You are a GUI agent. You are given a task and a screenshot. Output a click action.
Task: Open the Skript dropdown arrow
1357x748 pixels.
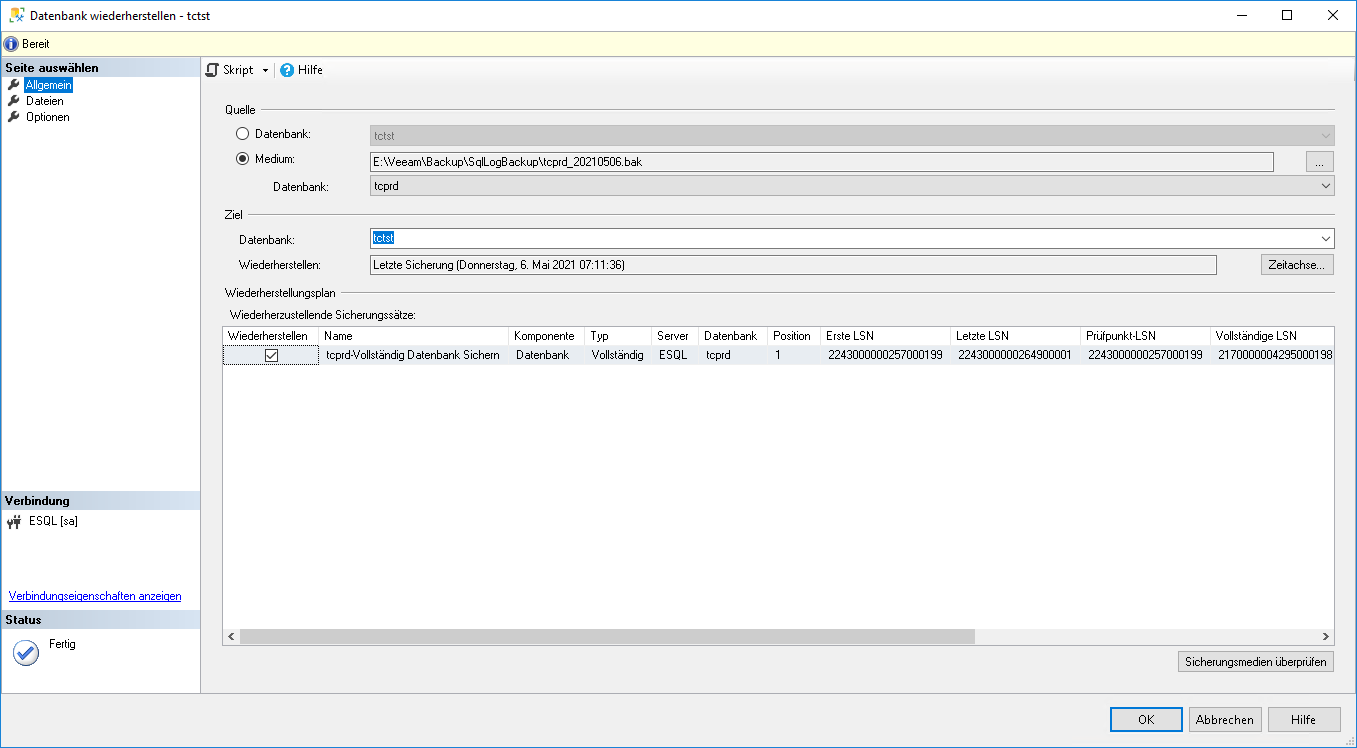(x=265, y=70)
